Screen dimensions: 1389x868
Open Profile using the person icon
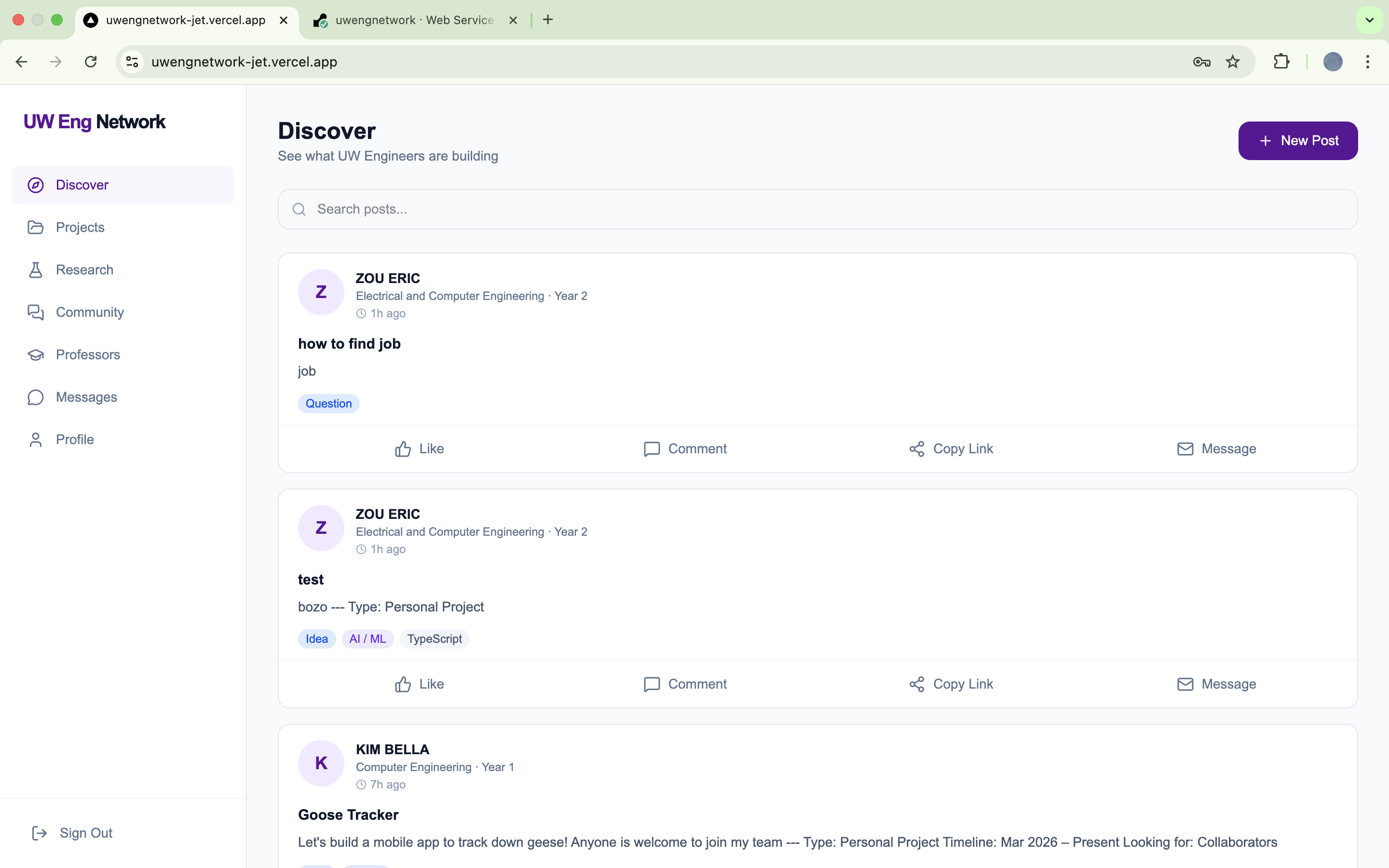click(x=36, y=440)
